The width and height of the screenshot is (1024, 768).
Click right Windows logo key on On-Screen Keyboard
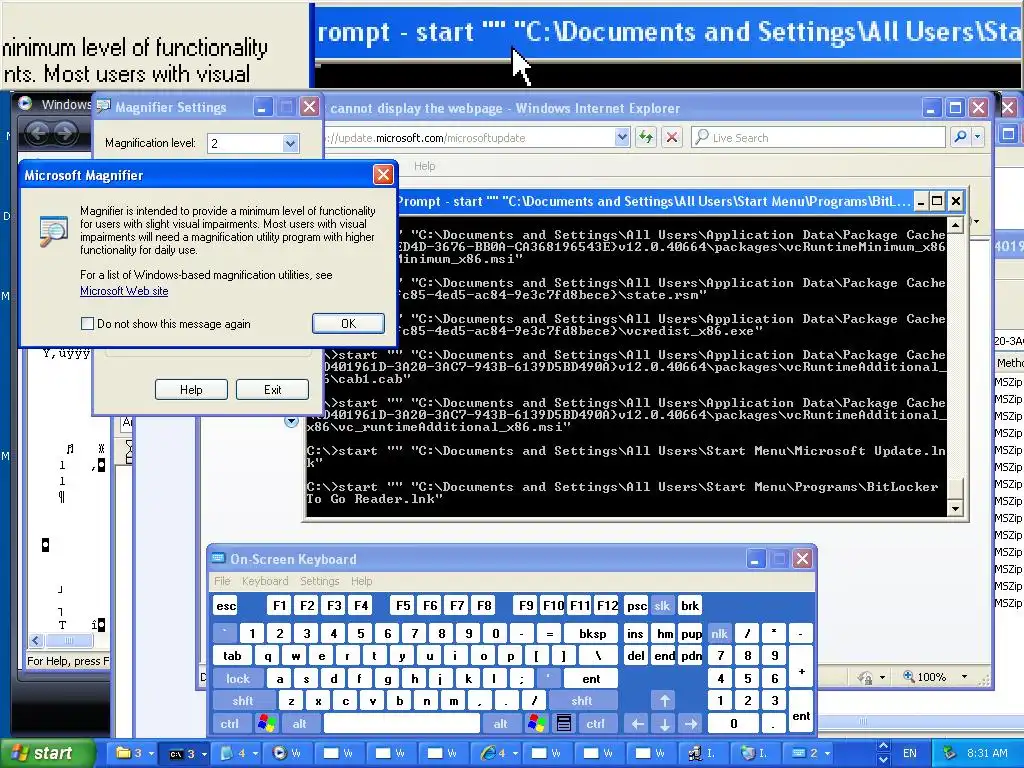(537, 724)
